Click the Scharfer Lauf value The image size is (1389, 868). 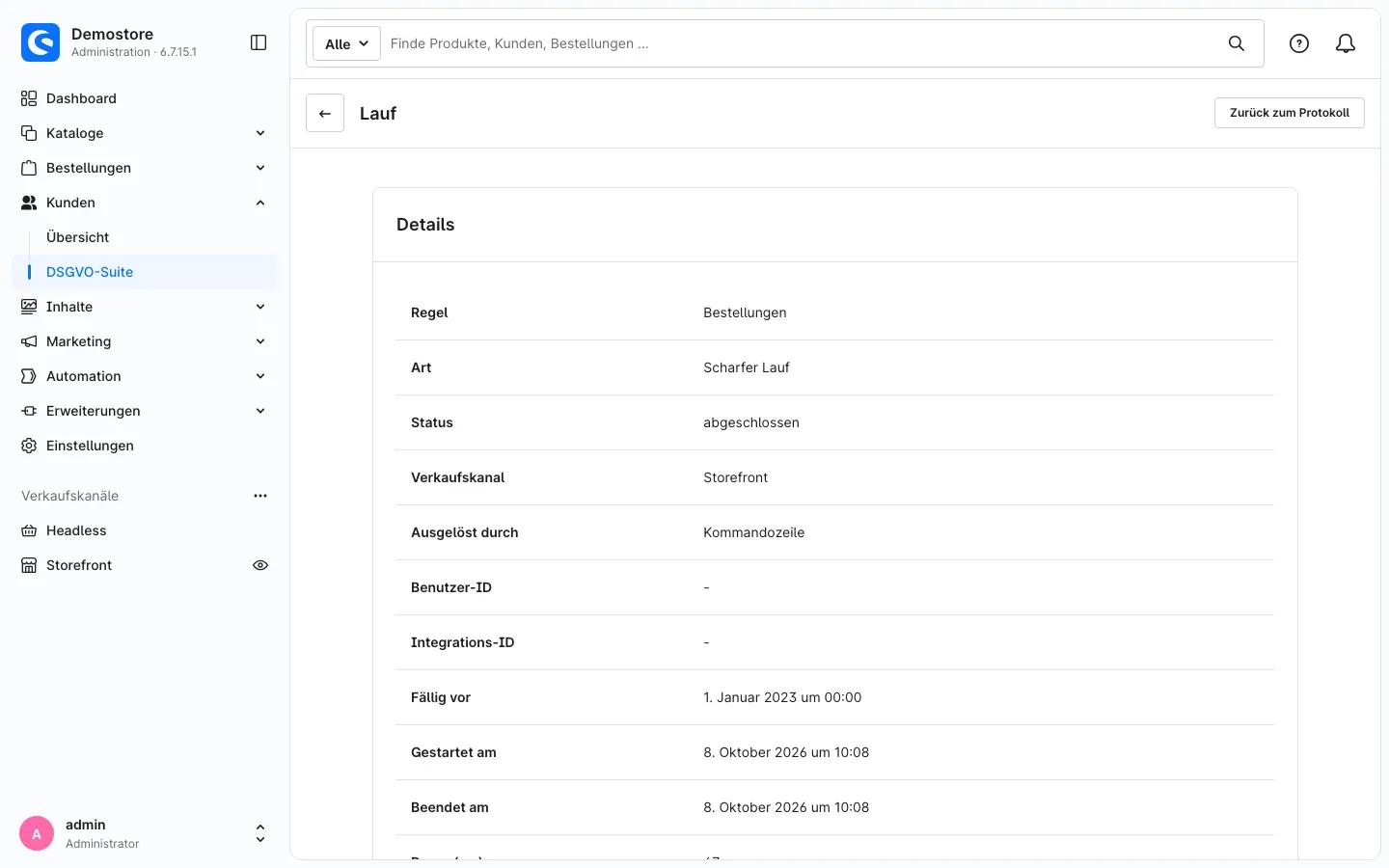pos(747,367)
